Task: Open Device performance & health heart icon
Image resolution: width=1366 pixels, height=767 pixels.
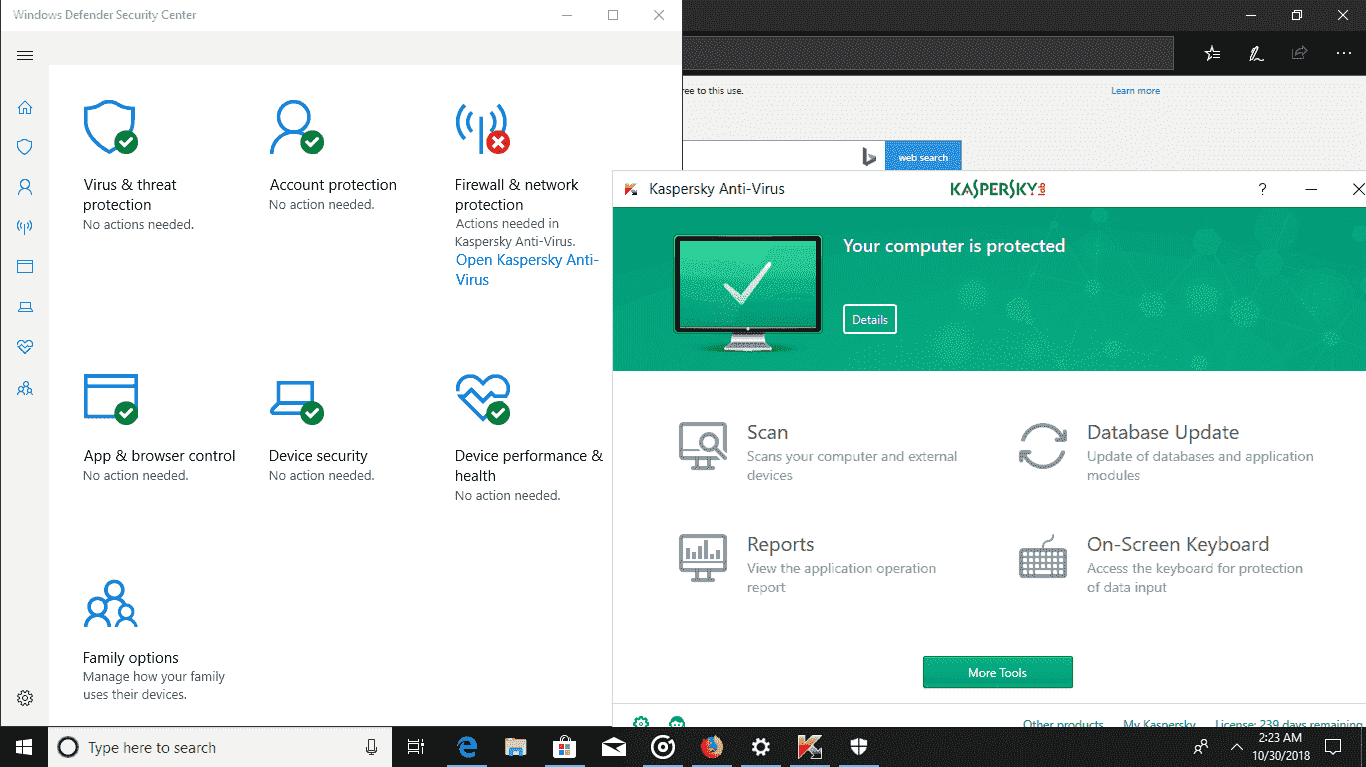Action: 482,398
